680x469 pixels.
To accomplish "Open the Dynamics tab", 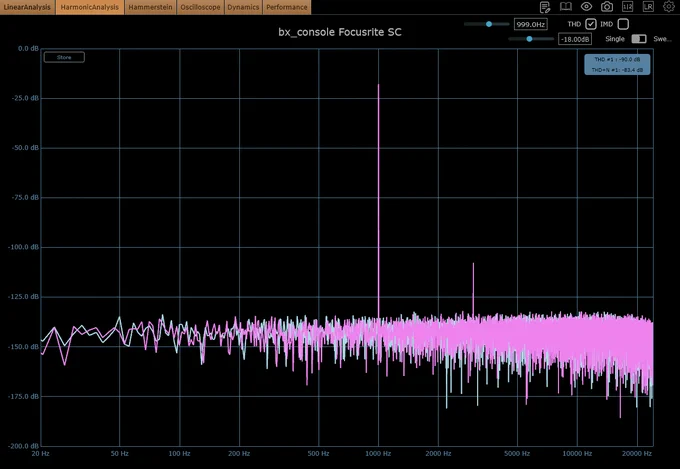I will (243, 7).
